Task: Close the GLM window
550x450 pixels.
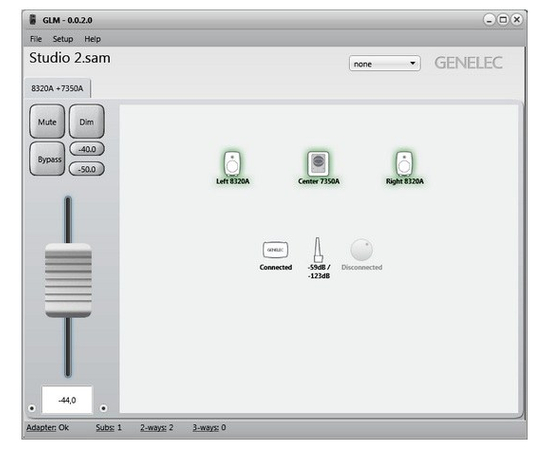Action: coord(517,19)
